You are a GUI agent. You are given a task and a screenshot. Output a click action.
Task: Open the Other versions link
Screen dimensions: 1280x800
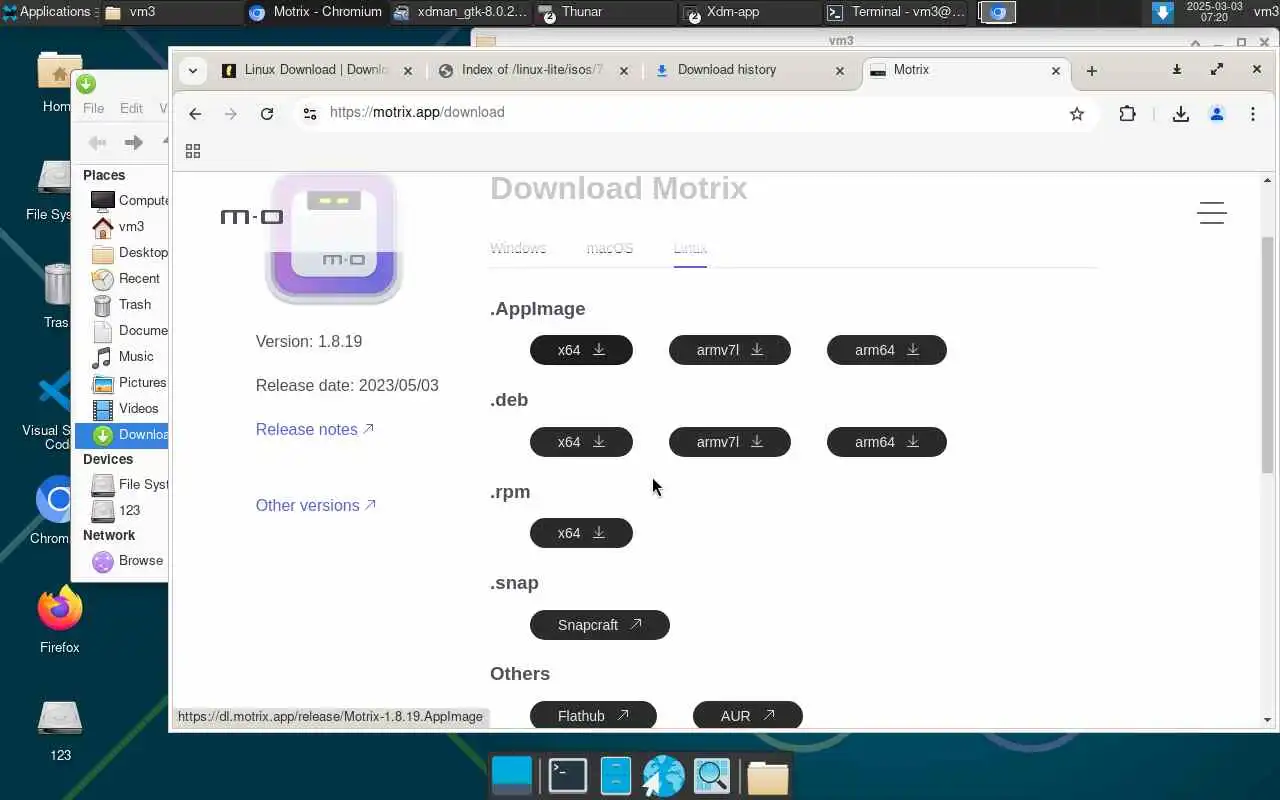tap(316, 505)
